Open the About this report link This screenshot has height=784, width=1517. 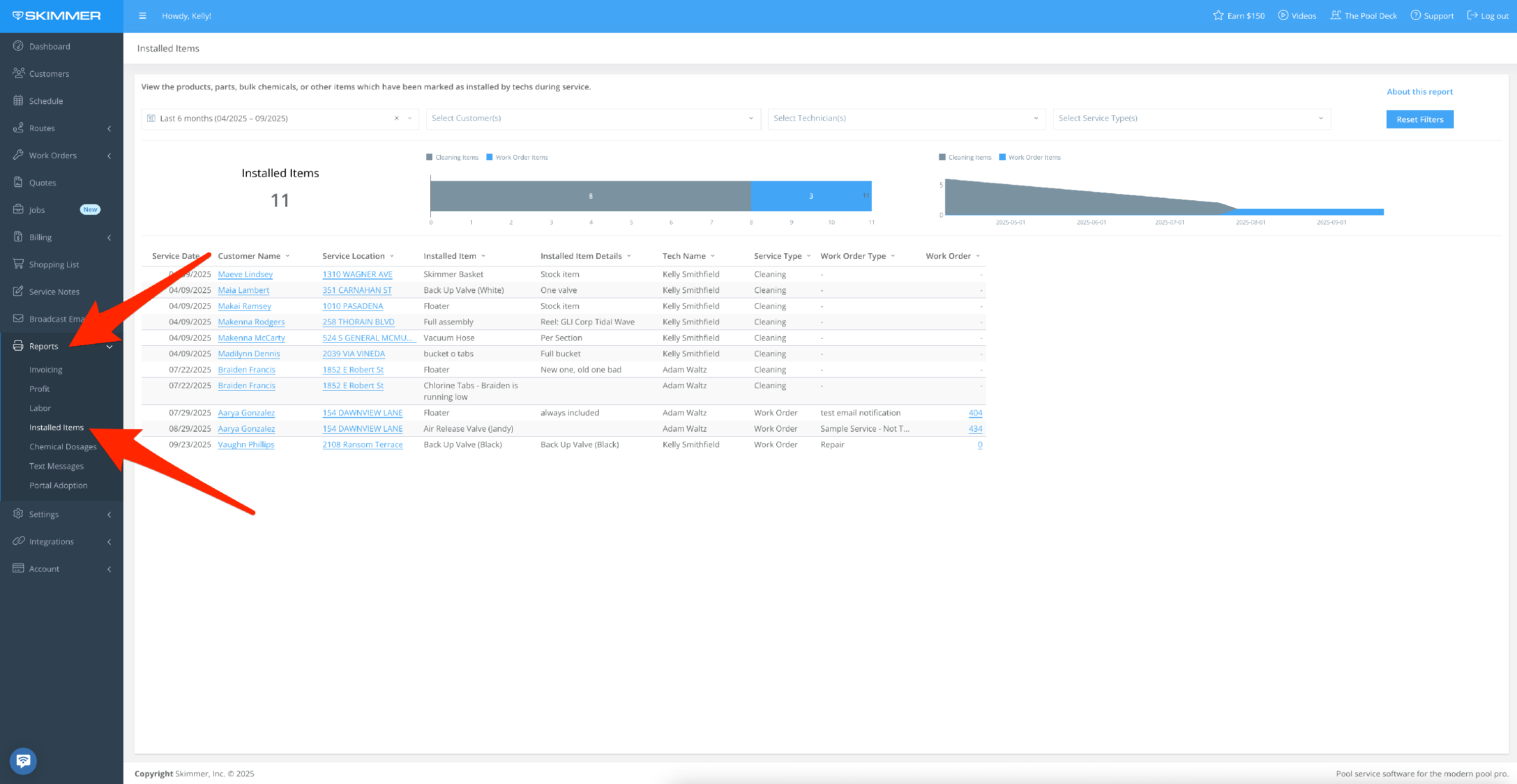pos(1419,91)
